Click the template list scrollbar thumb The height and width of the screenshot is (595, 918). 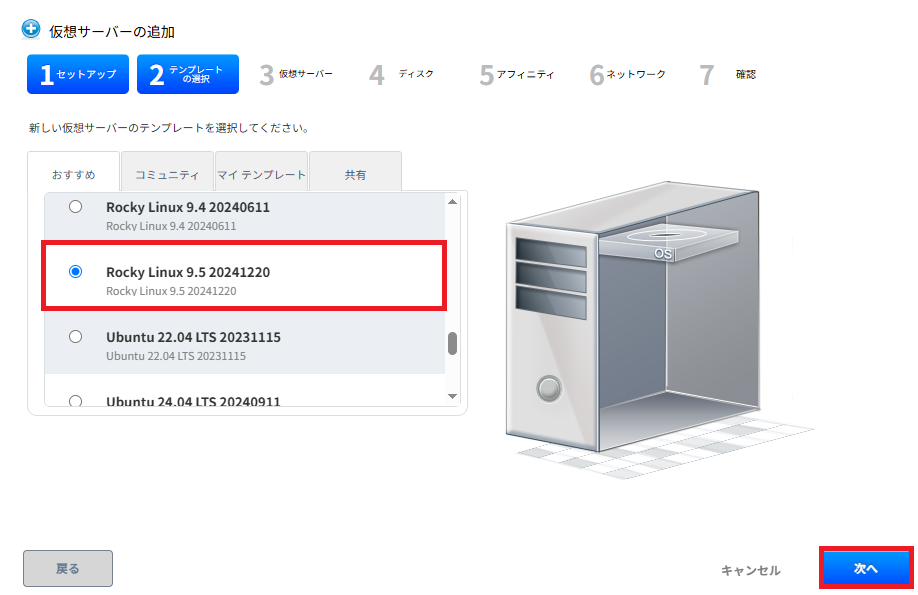[452, 344]
